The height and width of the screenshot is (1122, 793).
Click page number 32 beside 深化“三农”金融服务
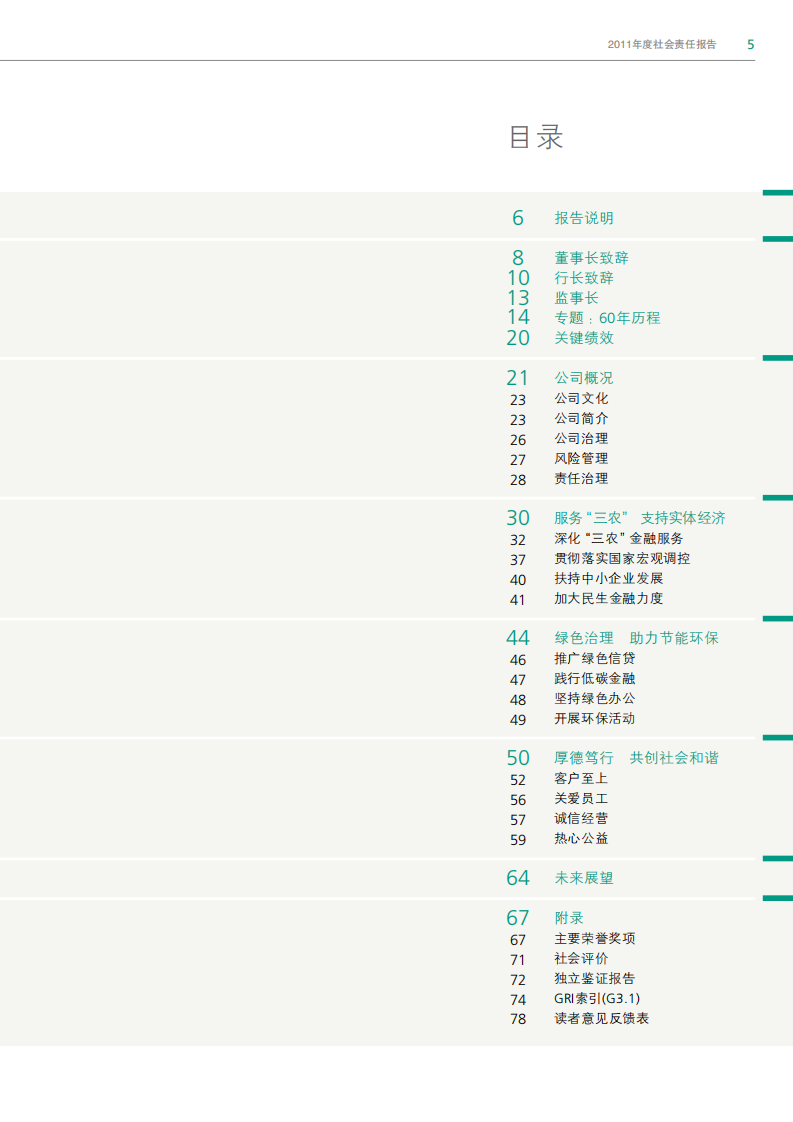[518, 540]
